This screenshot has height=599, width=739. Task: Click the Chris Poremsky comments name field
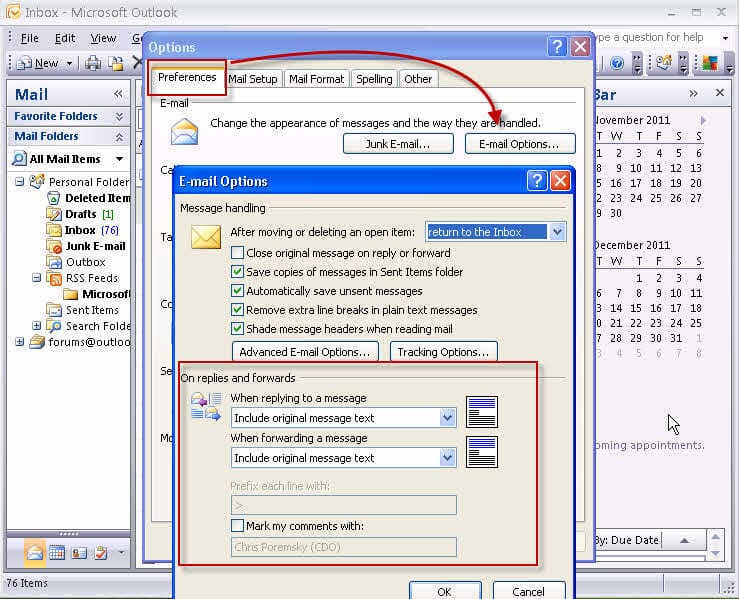[344, 547]
